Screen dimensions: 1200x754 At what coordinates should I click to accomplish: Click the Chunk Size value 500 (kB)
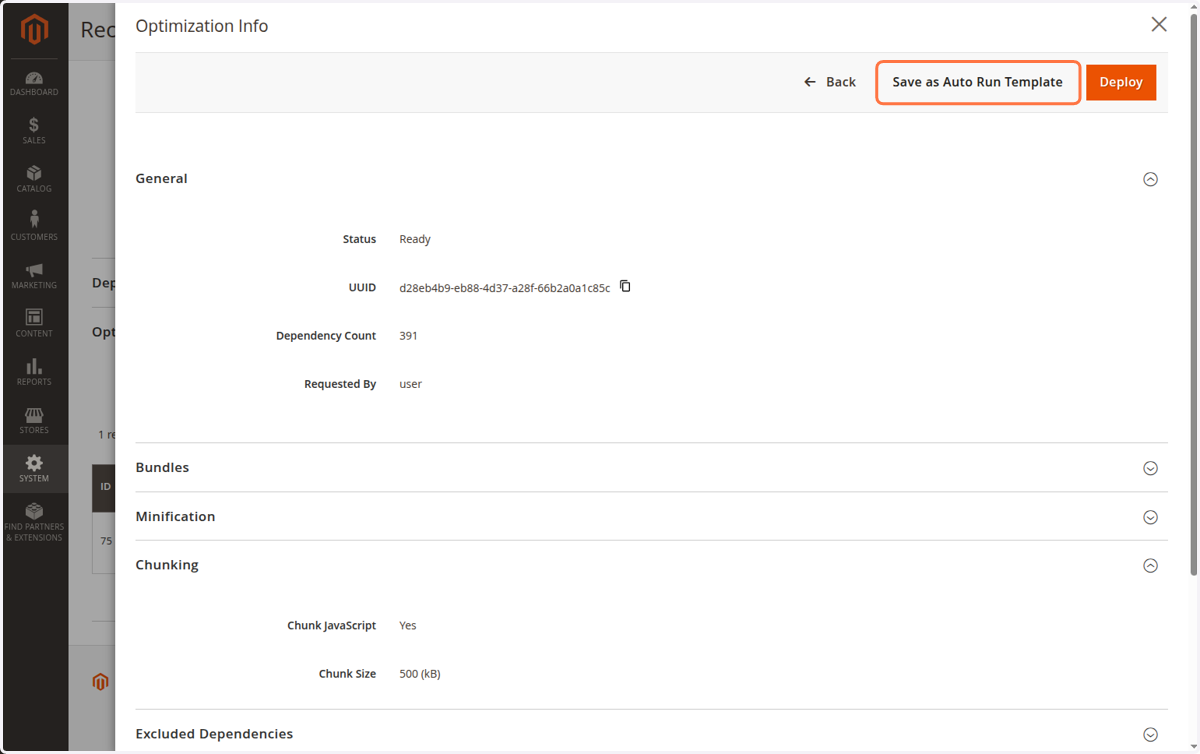(420, 674)
